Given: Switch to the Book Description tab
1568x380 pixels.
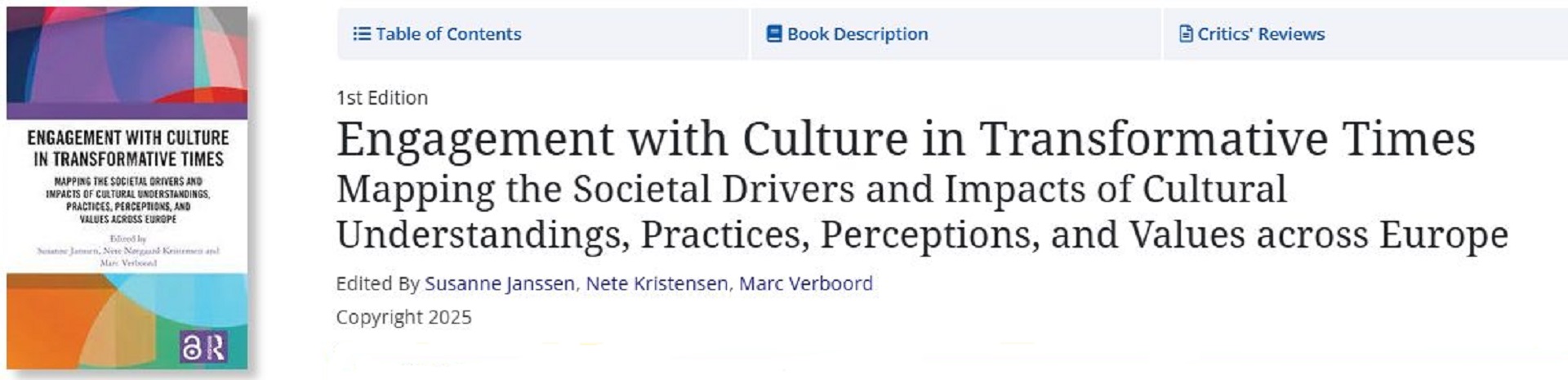Looking at the screenshot, I should [x=857, y=34].
